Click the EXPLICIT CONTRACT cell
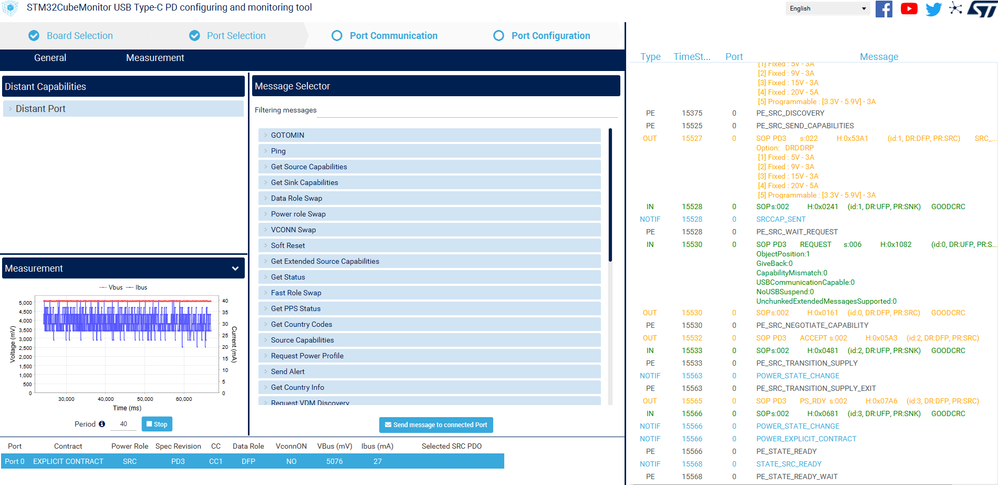Screen dimensions: 998x485 point(68,461)
